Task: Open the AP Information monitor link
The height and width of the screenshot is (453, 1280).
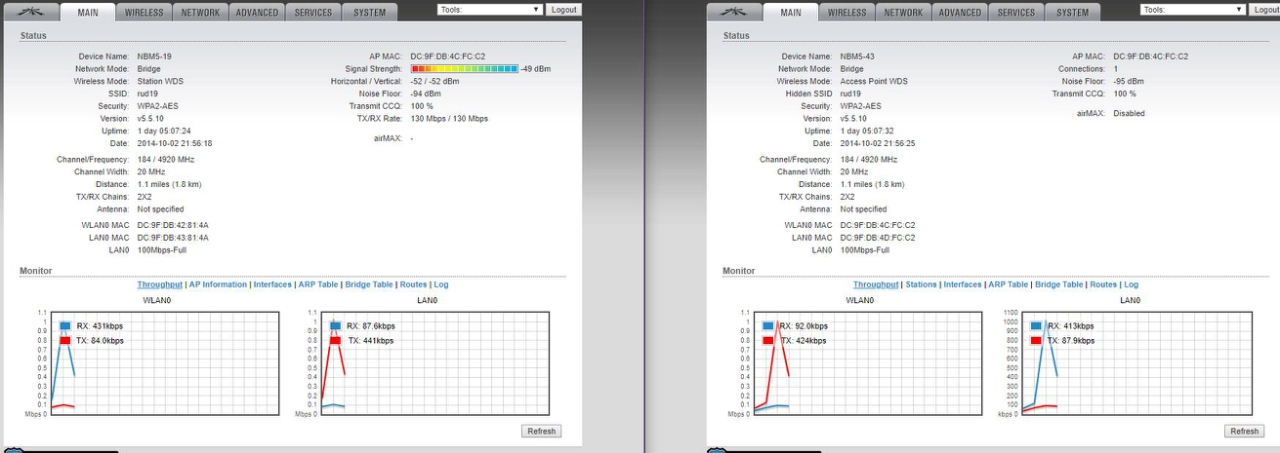Action: point(218,285)
